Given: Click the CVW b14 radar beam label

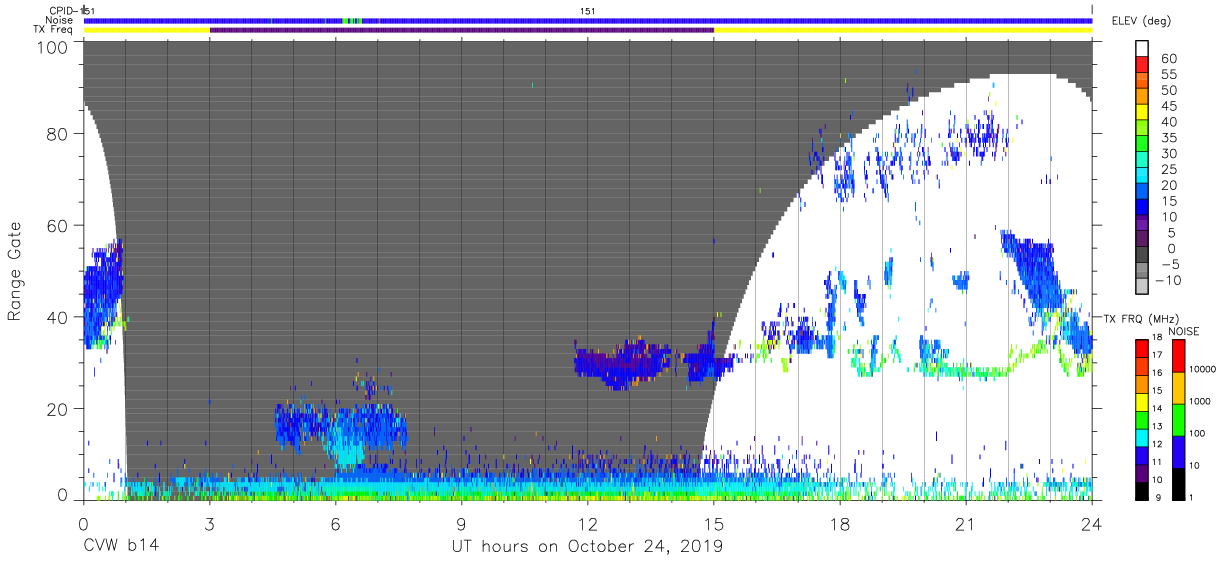Looking at the screenshot, I should [x=120, y=547].
